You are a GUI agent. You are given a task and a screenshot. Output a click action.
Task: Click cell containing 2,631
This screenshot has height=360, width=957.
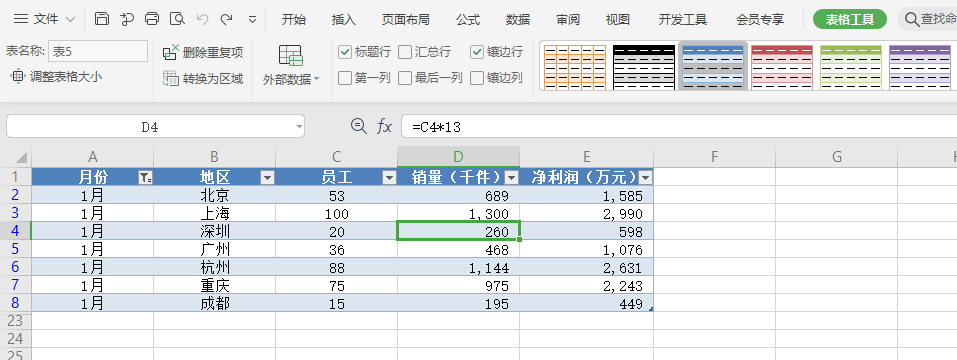click(x=587, y=267)
